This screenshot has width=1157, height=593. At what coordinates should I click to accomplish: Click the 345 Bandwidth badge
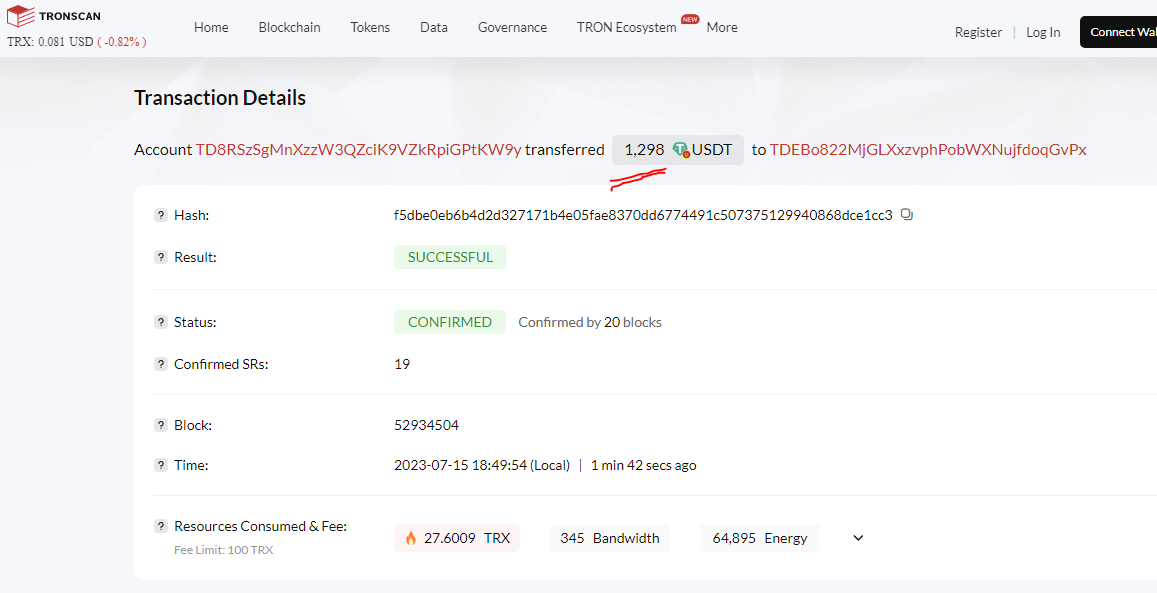pyautogui.click(x=609, y=538)
